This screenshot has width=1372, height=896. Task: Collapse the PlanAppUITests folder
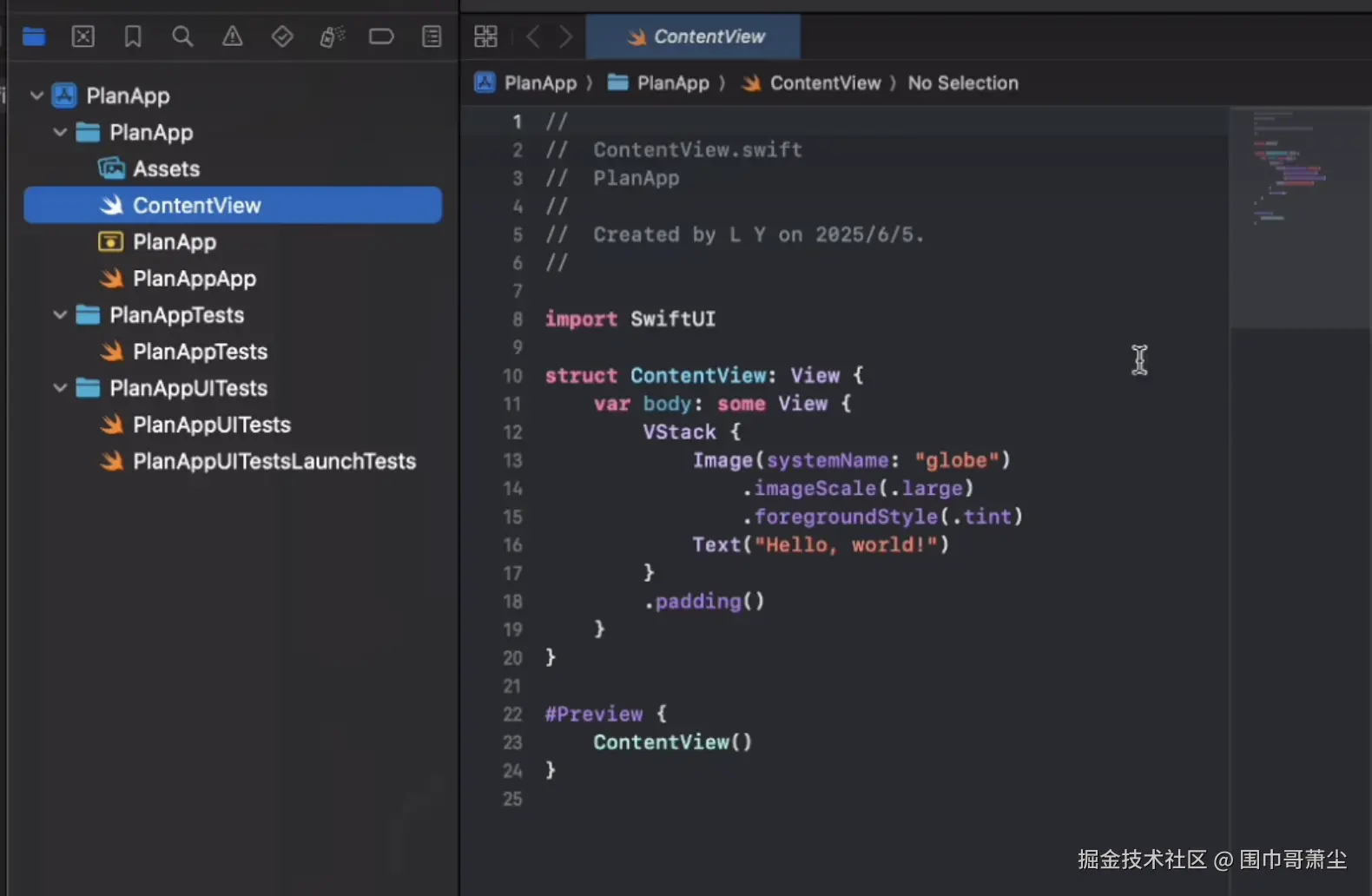click(x=60, y=387)
